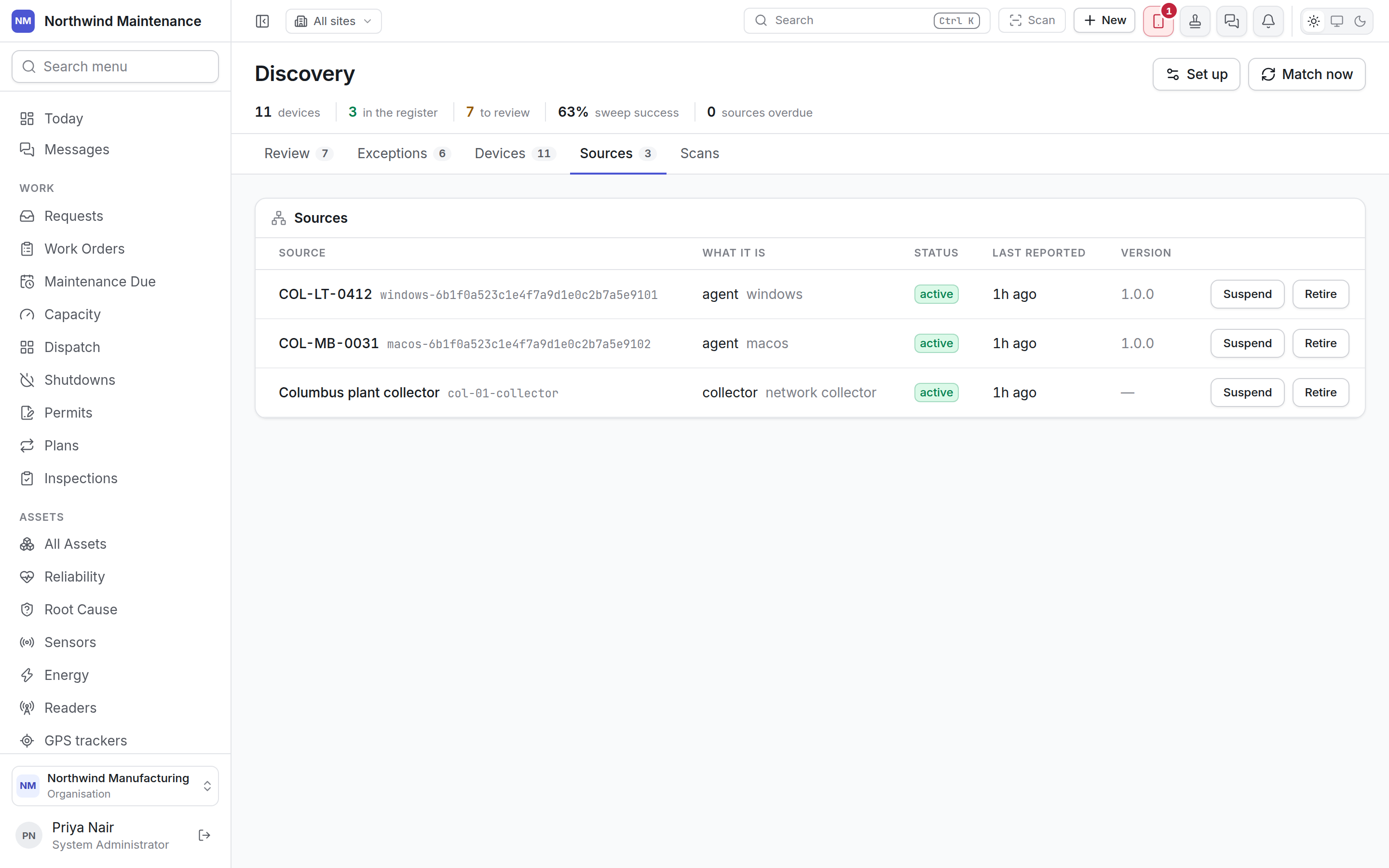Open Shutdowns in the sidebar

115,380
